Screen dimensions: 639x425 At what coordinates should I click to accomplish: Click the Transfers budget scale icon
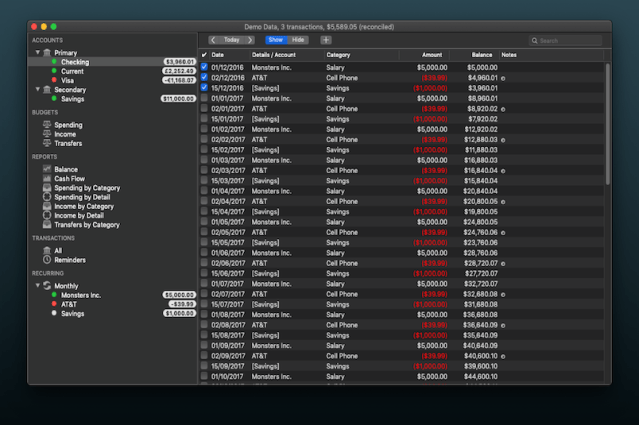[x=47, y=143]
